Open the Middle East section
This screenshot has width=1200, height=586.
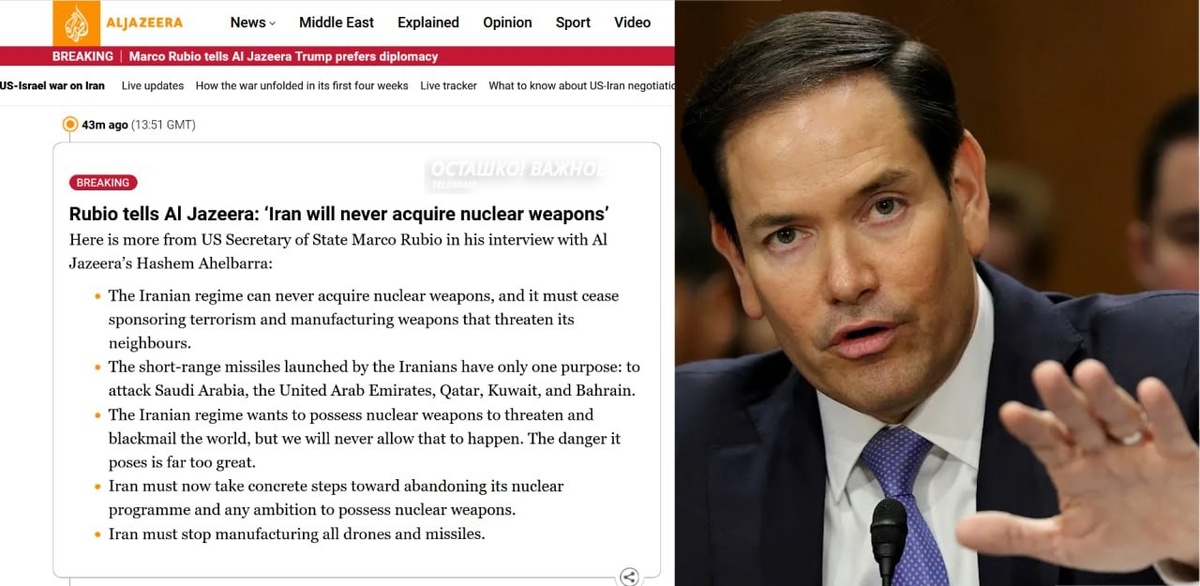click(x=336, y=22)
